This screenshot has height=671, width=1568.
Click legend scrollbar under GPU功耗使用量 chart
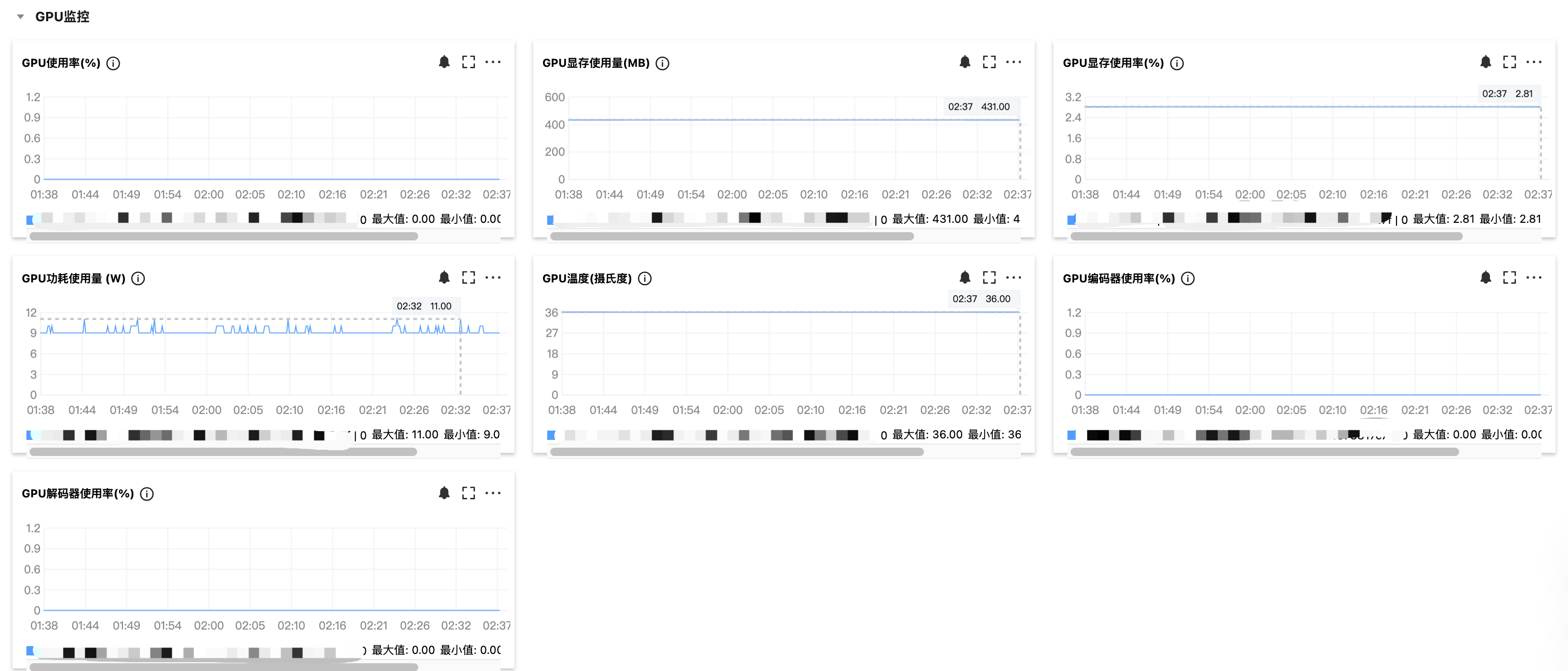click(x=223, y=452)
